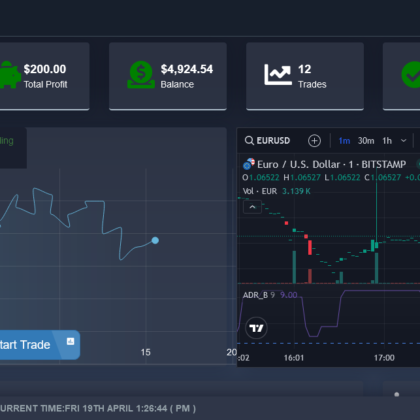
Task: Add a symbol with the plus circle button
Action: pyautogui.click(x=314, y=141)
